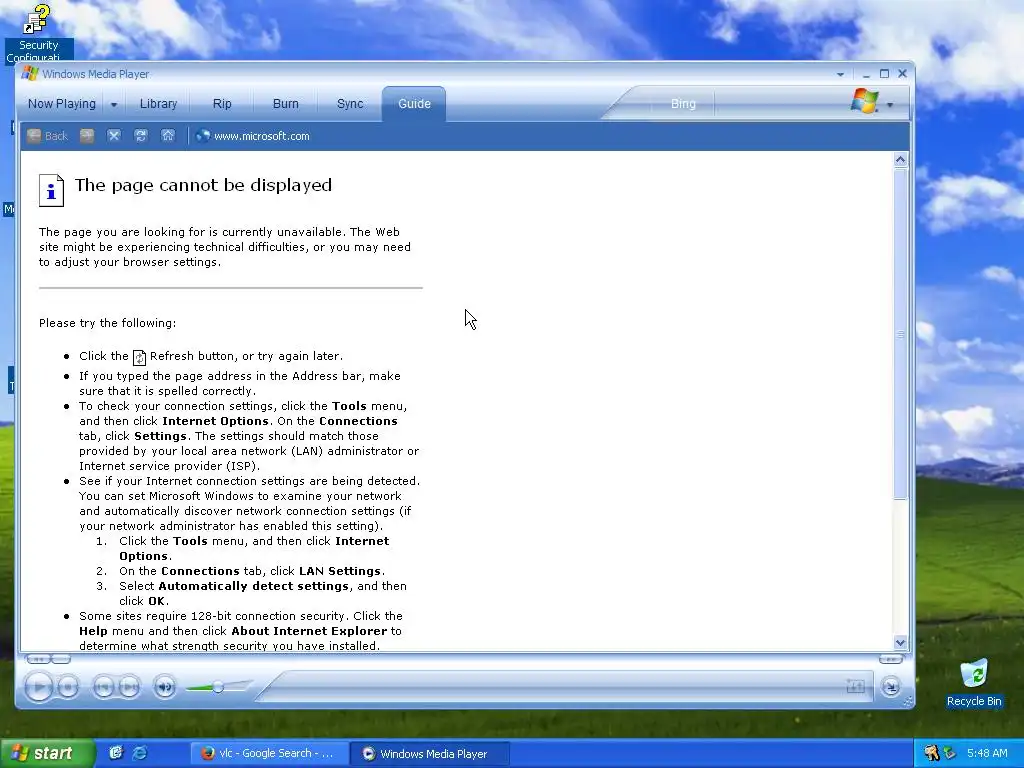Switch to the Rip tab
The width and height of the screenshot is (1024, 768).
click(222, 104)
